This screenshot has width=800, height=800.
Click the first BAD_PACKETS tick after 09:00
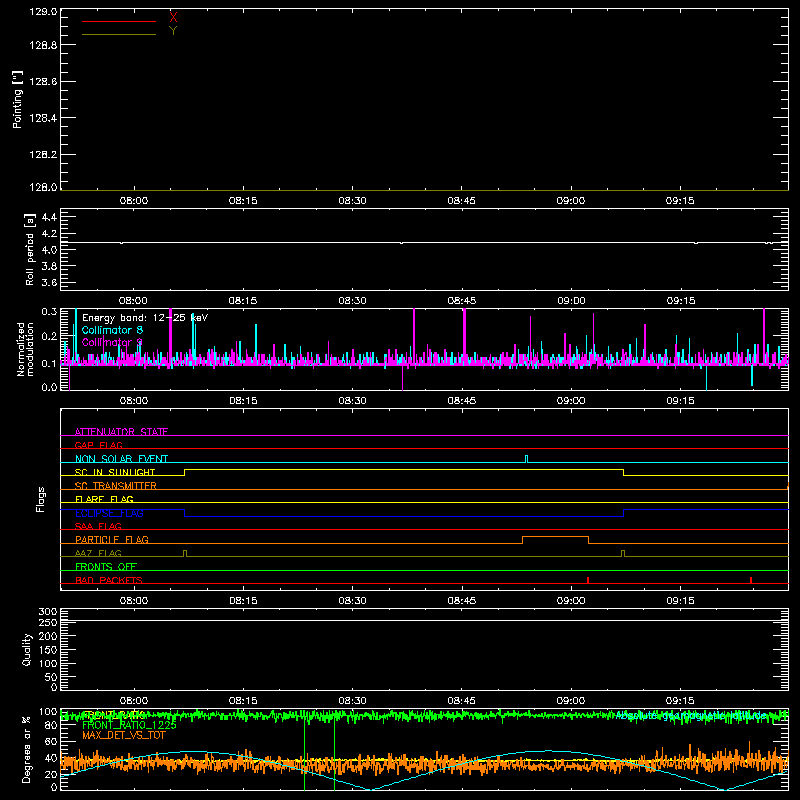pyautogui.click(x=588, y=580)
